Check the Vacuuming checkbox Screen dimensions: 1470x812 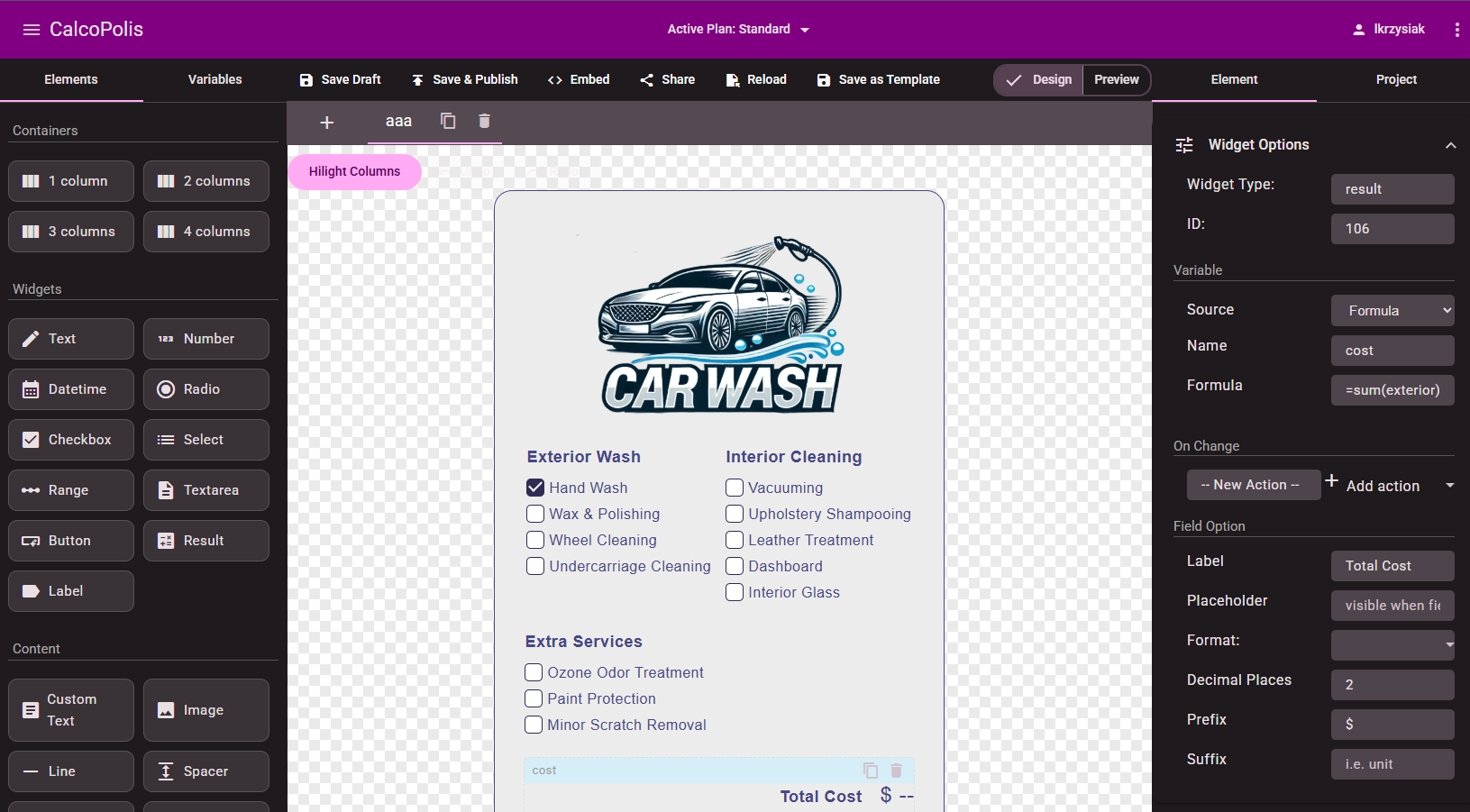point(735,488)
